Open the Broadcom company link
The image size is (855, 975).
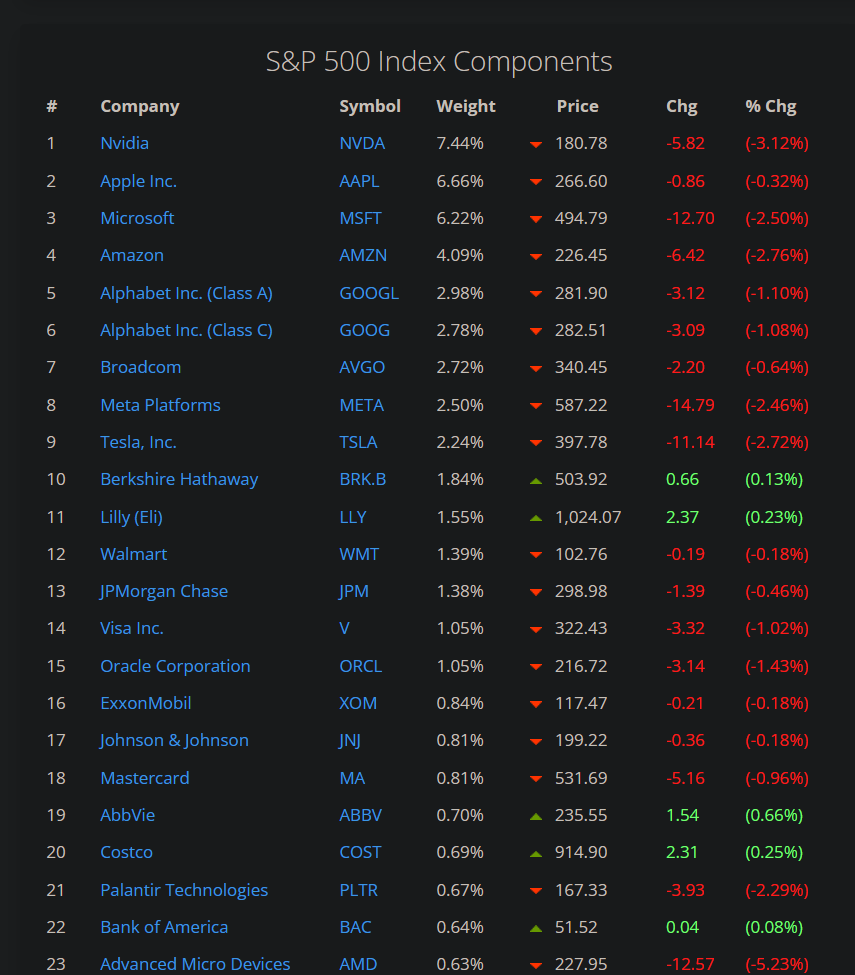141,367
